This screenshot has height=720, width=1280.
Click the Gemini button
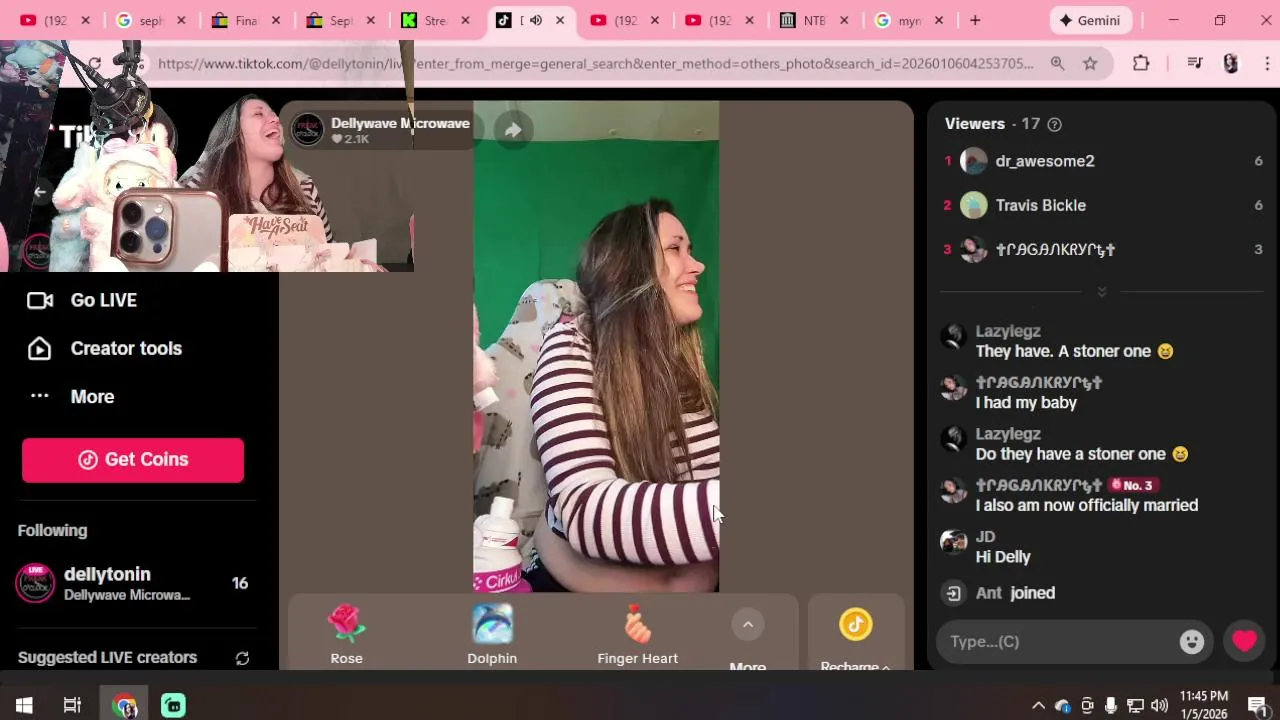[1091, 20]
